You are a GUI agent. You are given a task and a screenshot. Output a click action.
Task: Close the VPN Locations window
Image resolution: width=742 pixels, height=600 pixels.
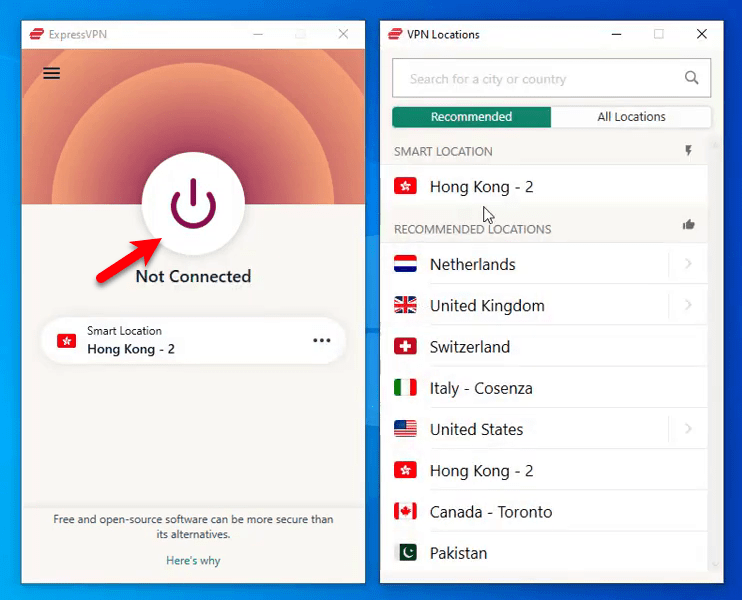coord(702,34)
